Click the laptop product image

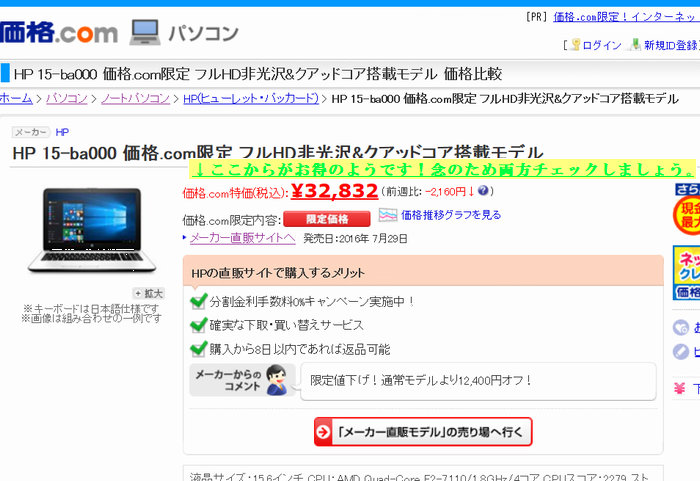(92, 230)
